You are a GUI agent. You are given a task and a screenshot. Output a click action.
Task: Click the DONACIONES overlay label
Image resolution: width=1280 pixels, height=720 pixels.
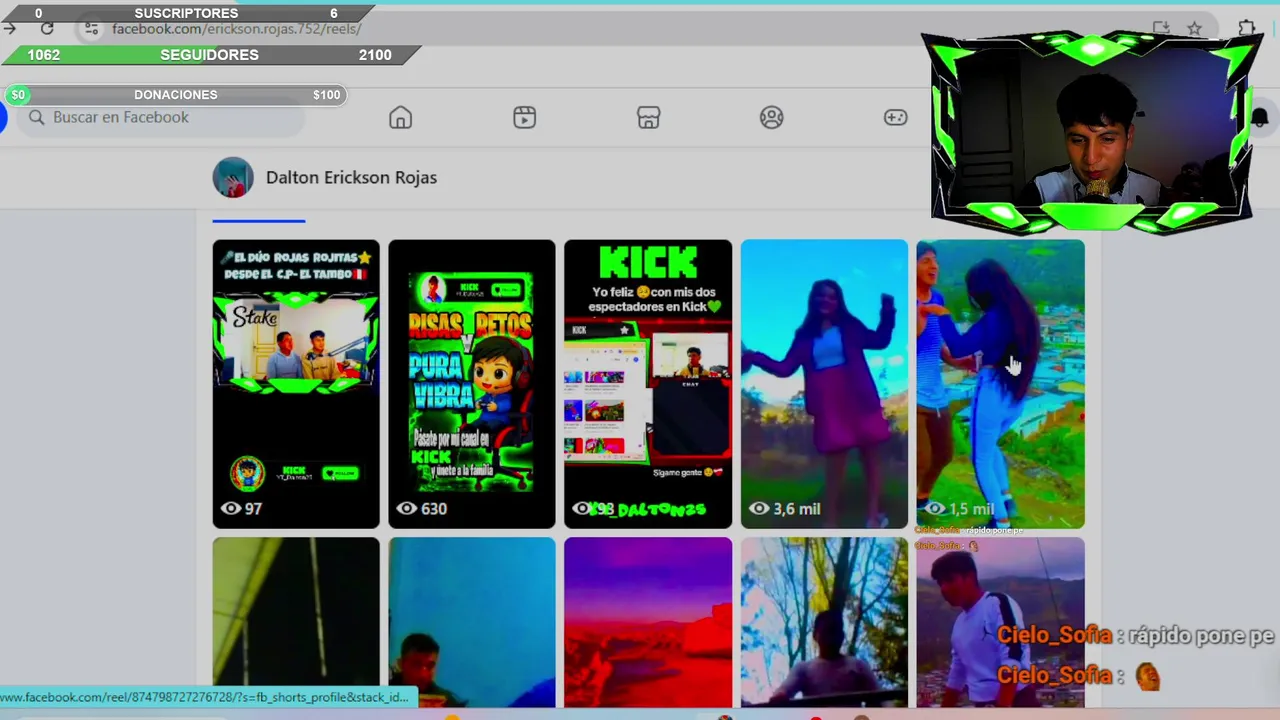[175, 95]
